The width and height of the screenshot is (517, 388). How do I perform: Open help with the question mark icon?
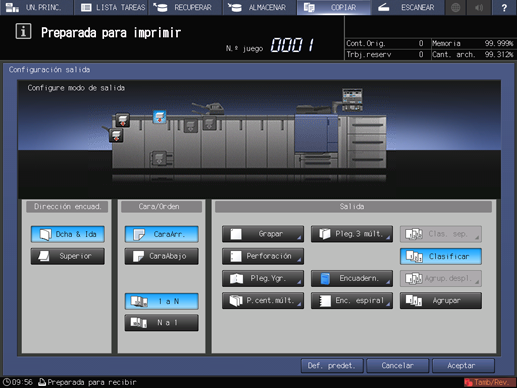(x=504, y=7)
